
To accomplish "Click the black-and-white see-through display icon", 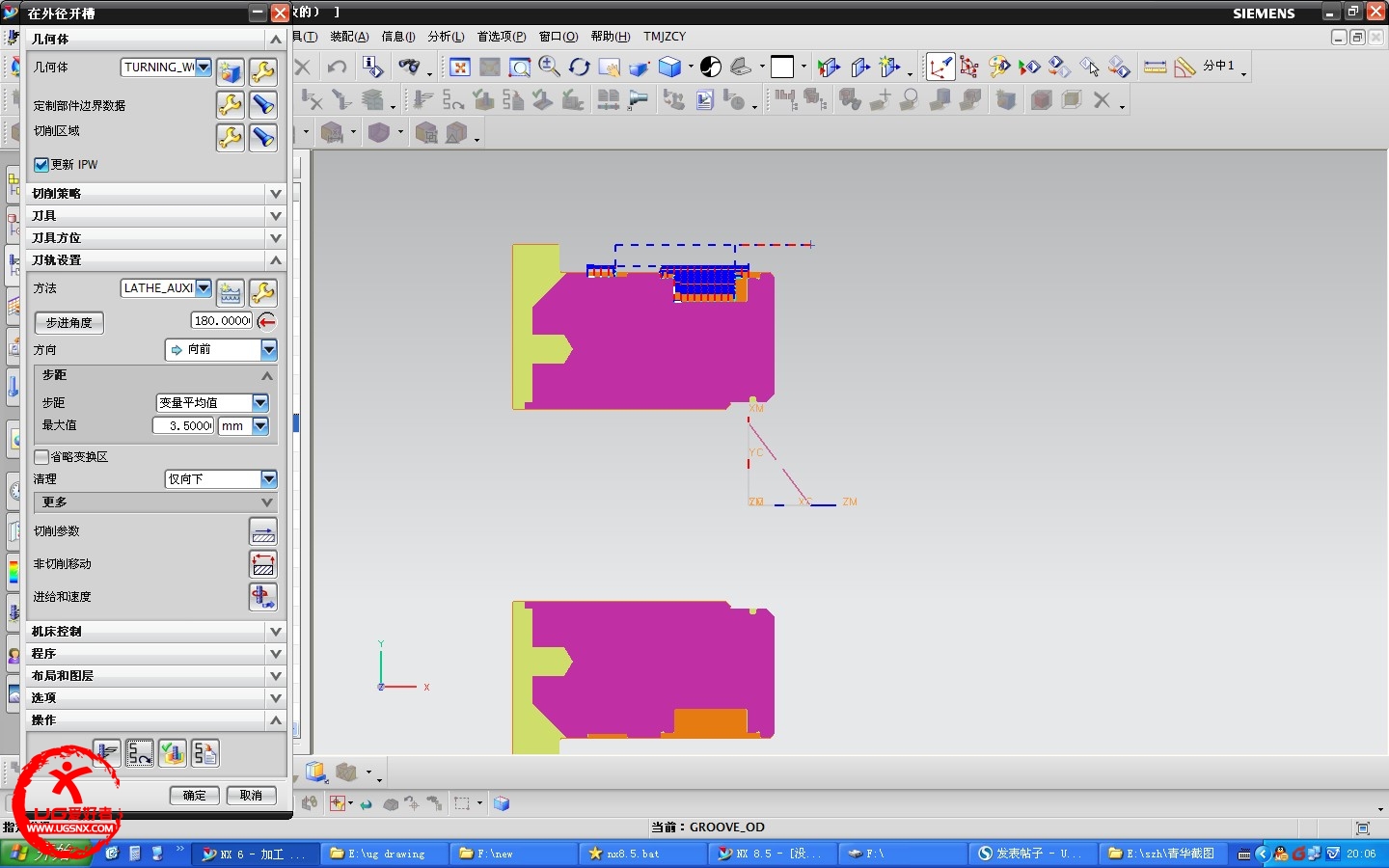I will point(711,67).
